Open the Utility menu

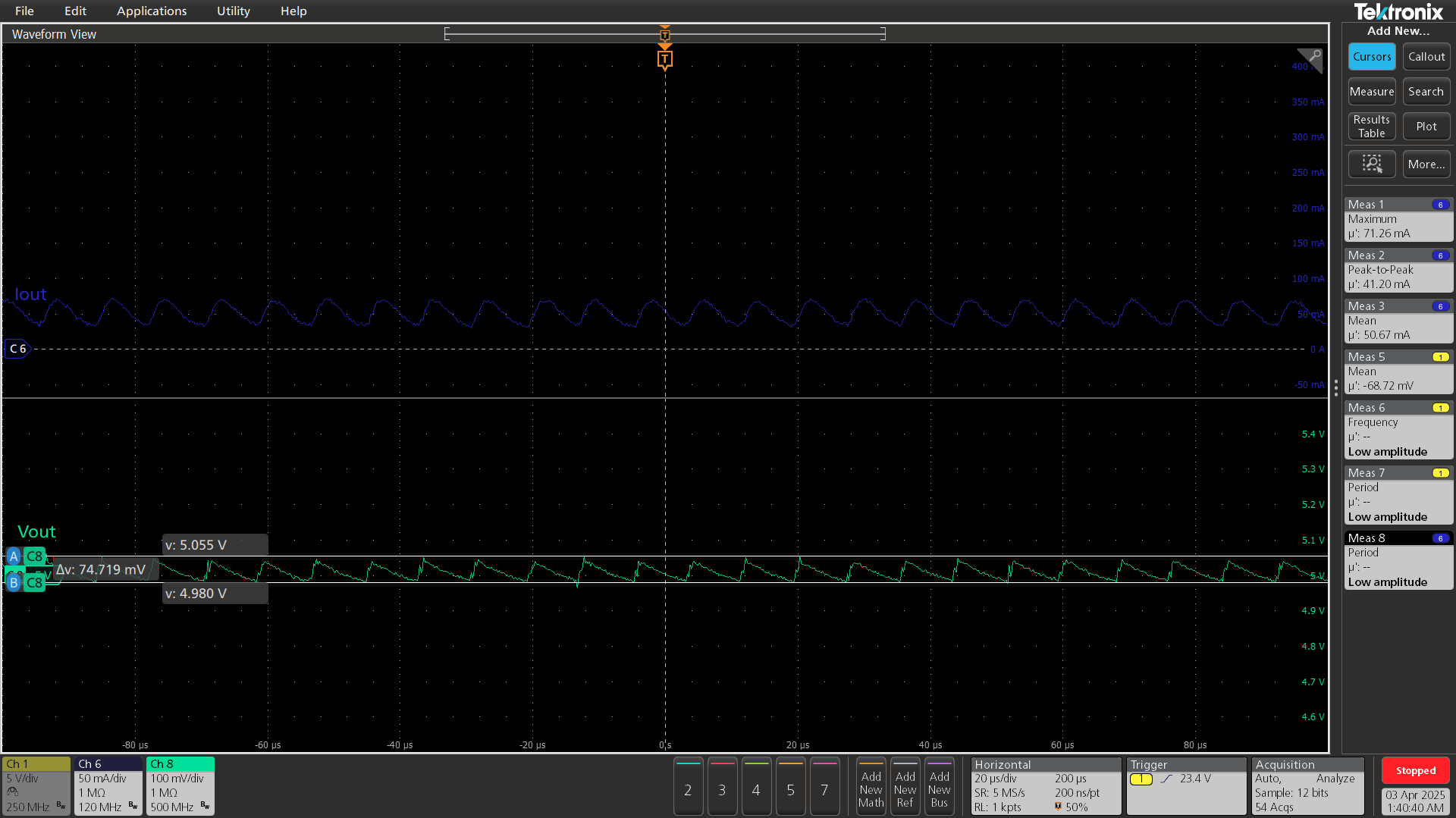click(x=233, y=11)
